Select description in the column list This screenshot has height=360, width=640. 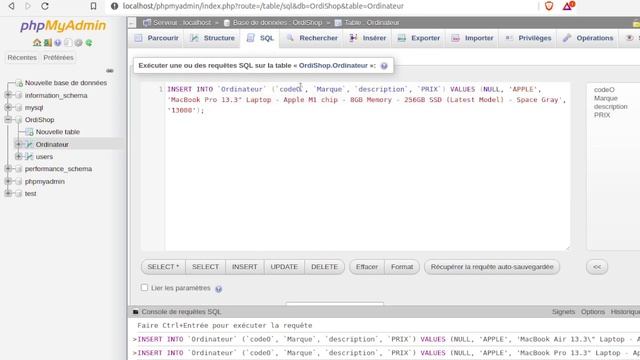point(611,107)
